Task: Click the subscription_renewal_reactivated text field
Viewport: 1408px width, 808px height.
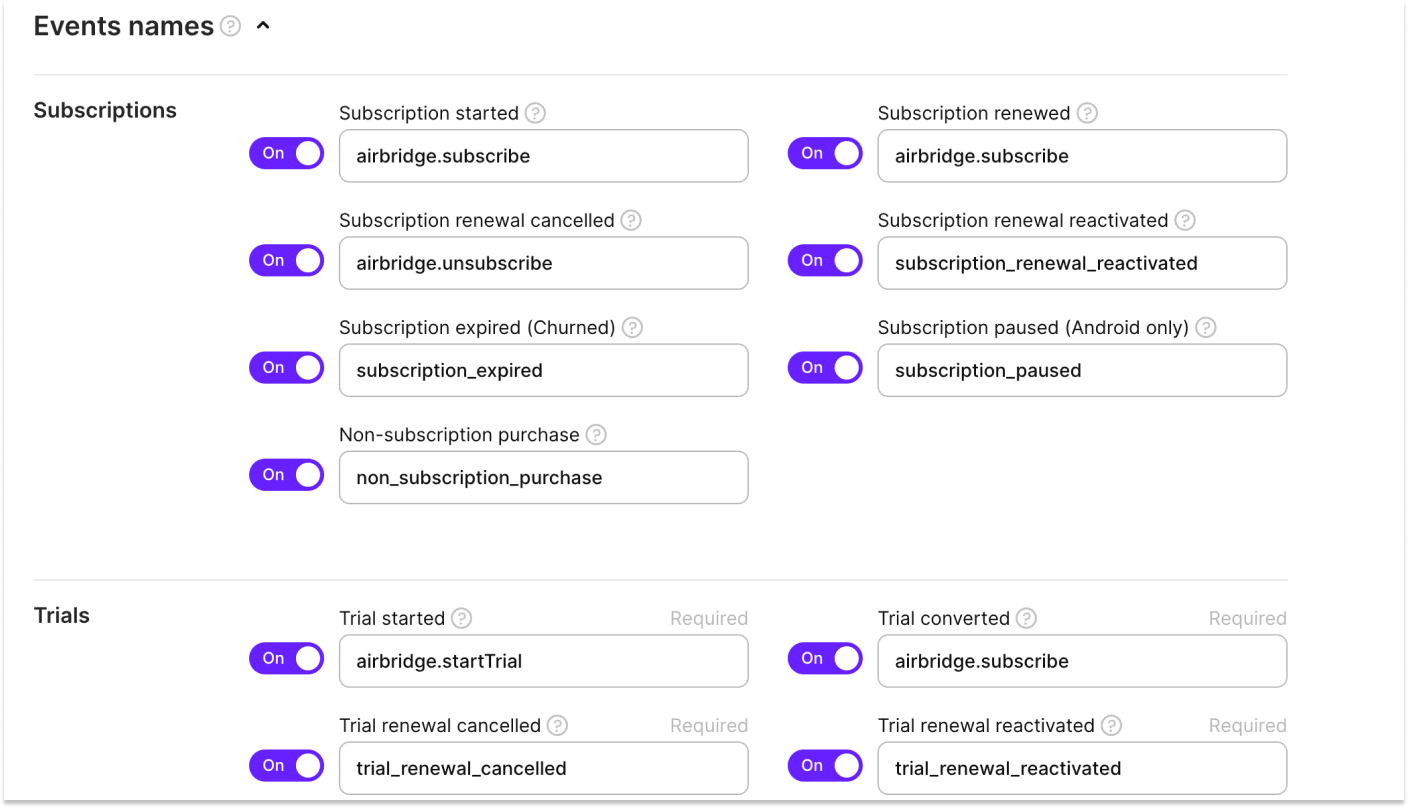Action: pyautogui.click(x=1082, y=263)
